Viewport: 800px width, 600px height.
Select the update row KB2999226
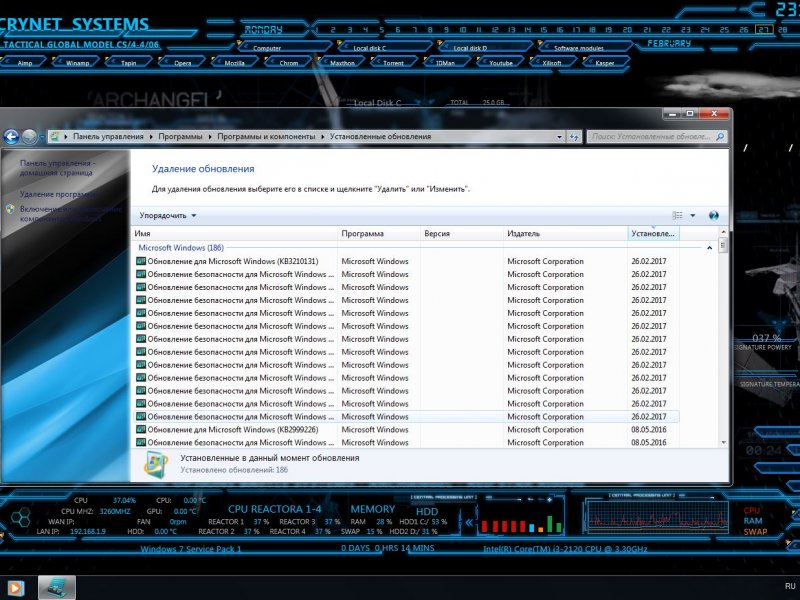point(407,430)
